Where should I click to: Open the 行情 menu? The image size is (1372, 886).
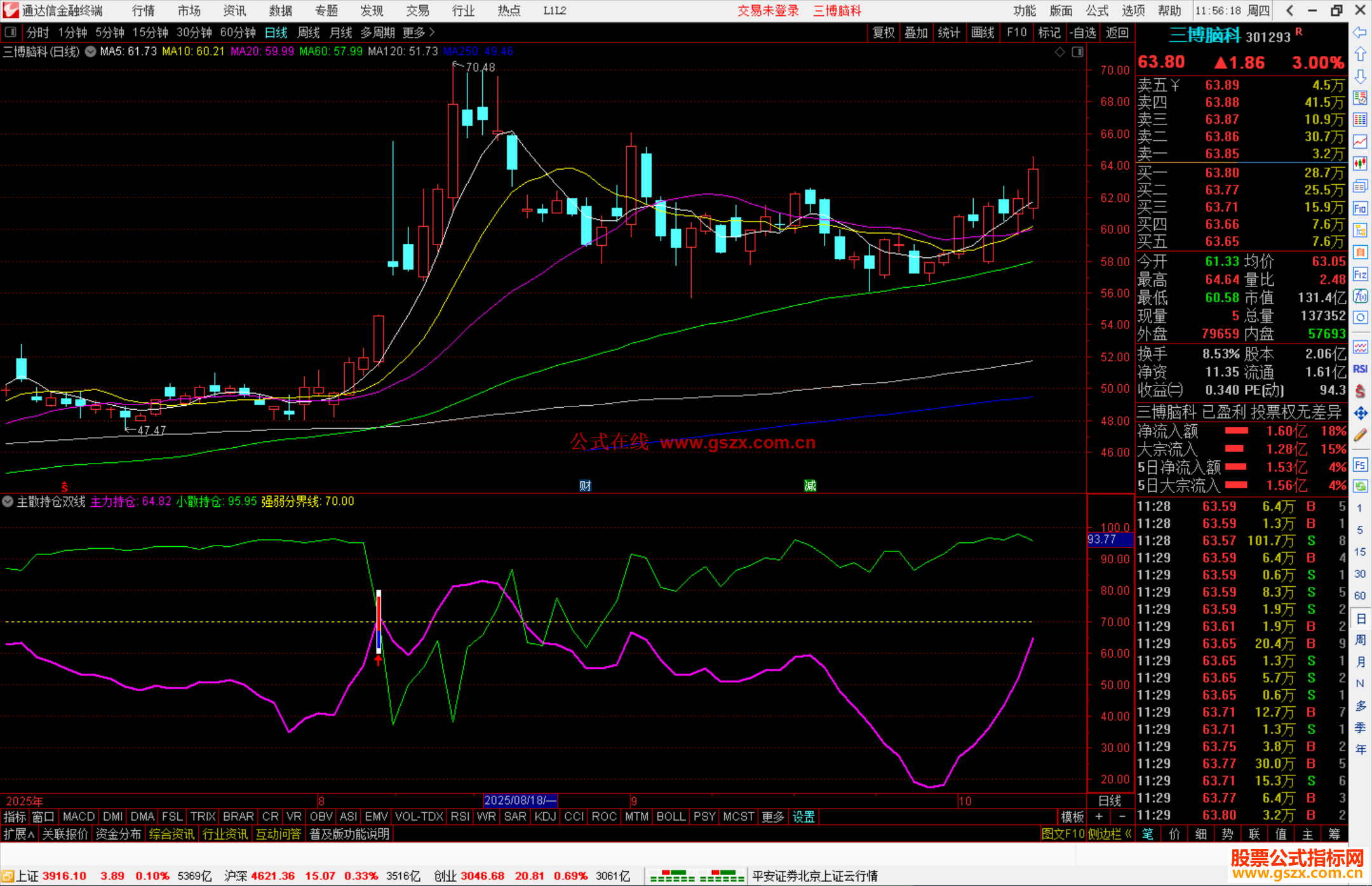point(144,11)
